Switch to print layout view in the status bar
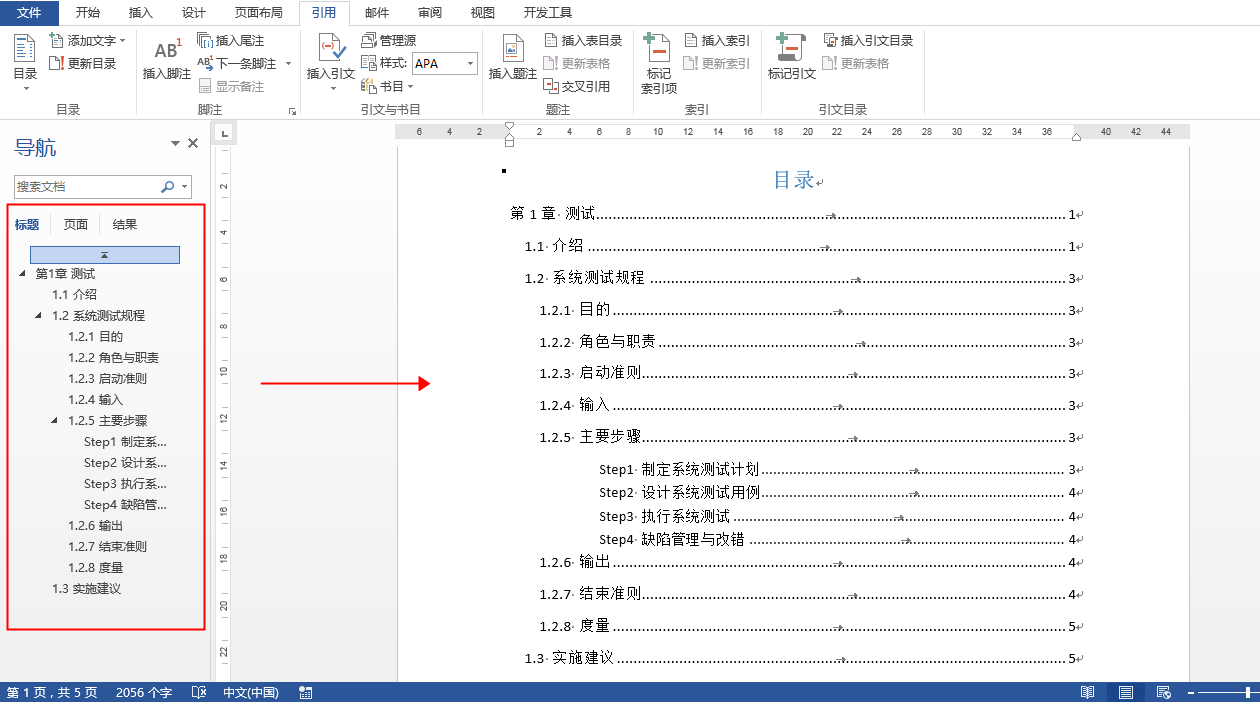The height and width of the screenshot is (702, 1260). (1126, 692)
